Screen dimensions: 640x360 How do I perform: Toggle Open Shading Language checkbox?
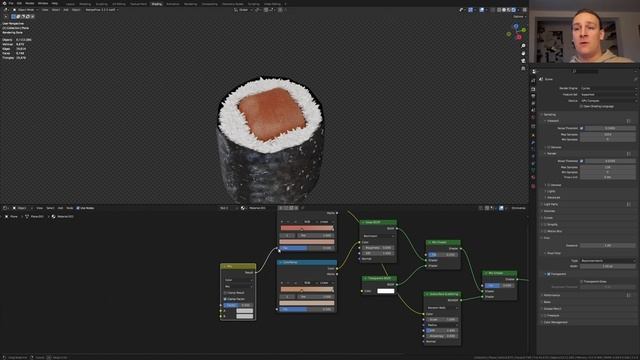581,107
